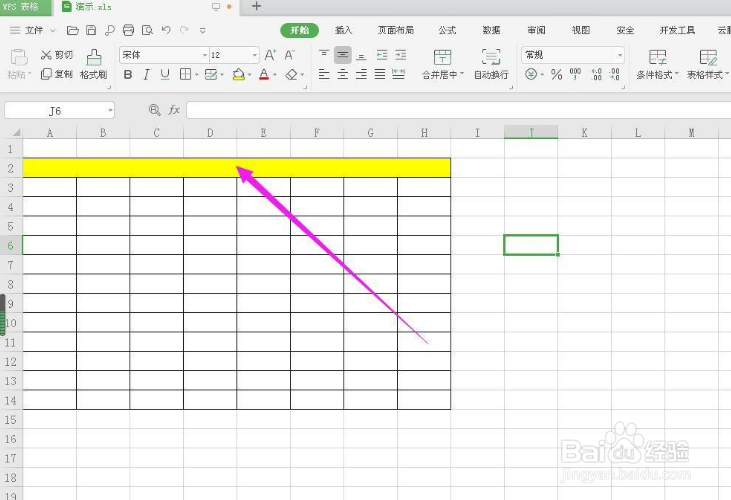Select column J header

531,132
